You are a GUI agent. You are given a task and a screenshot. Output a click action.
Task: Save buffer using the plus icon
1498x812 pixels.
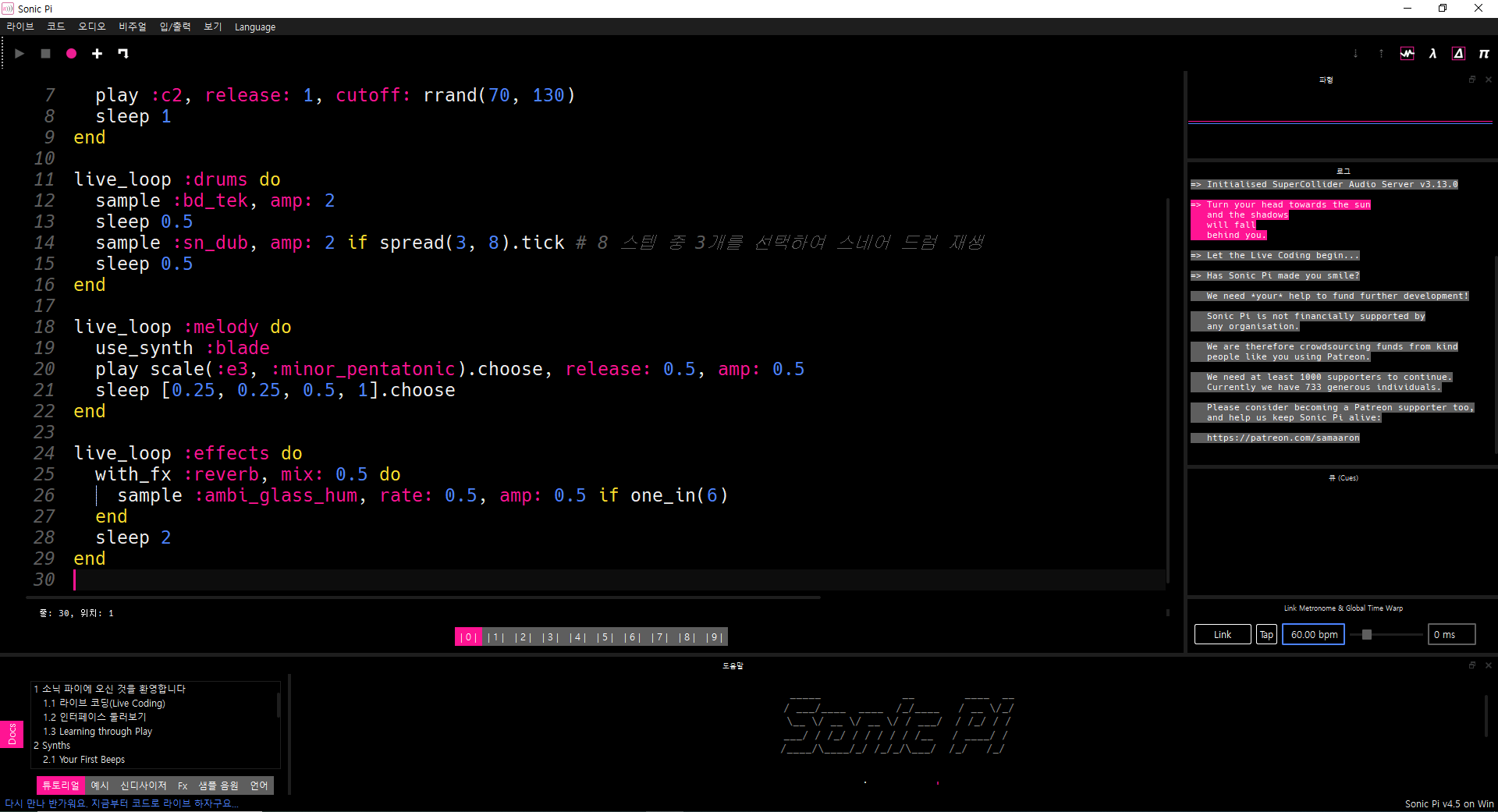97,54
